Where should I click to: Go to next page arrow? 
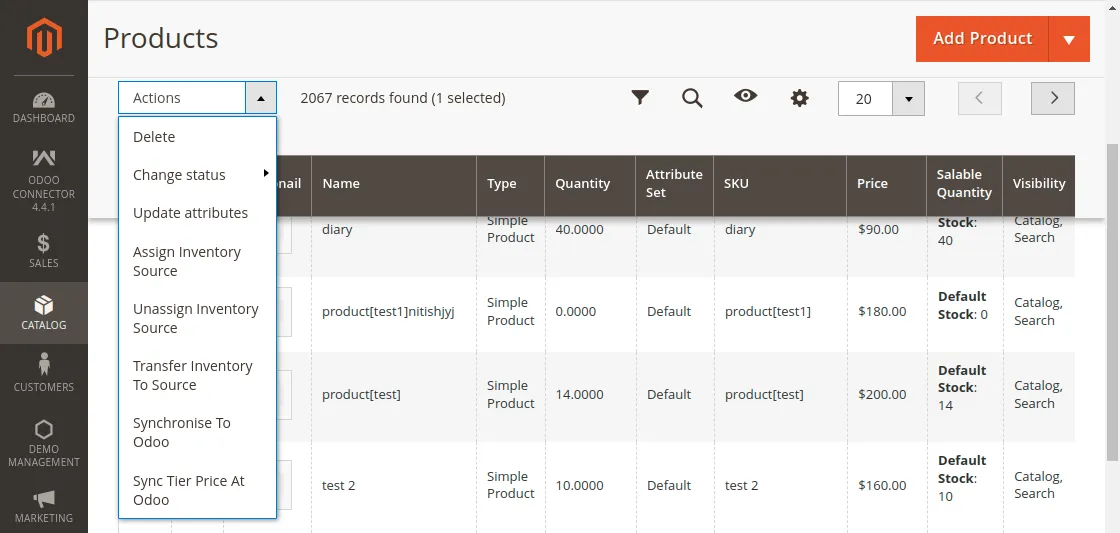coord(1053,98)
